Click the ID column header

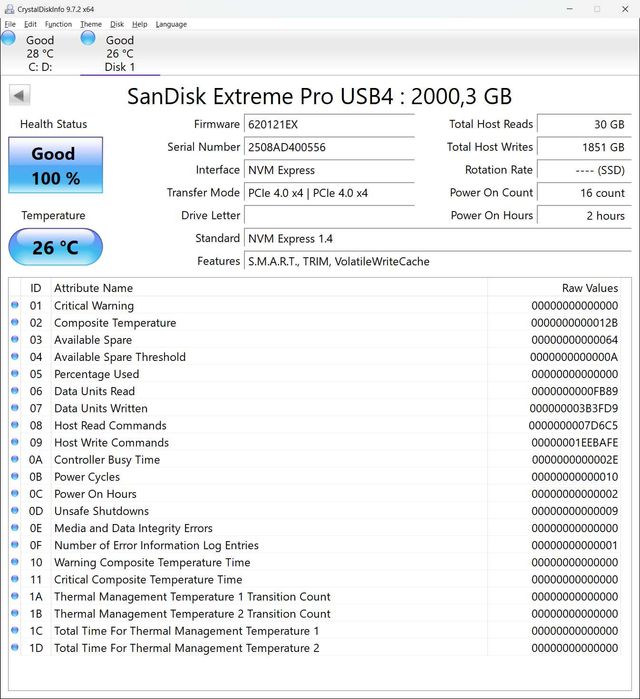click(36, 288)
